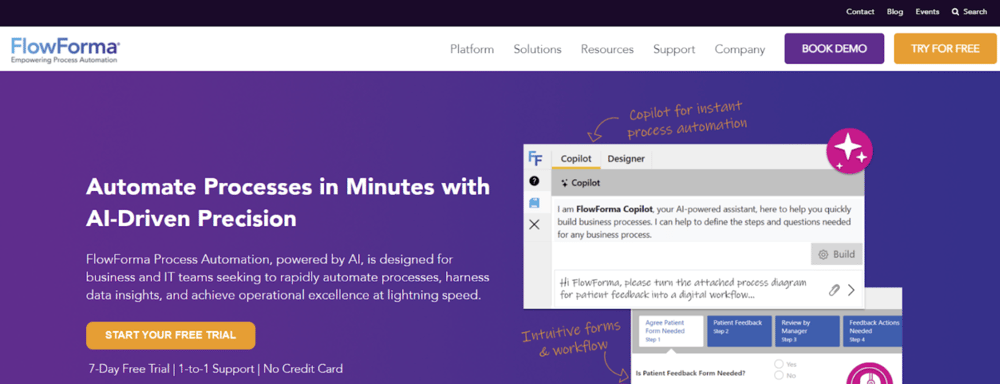Open the Events link
Viewport: 1000px width, 384px height.
coord(927,11)
